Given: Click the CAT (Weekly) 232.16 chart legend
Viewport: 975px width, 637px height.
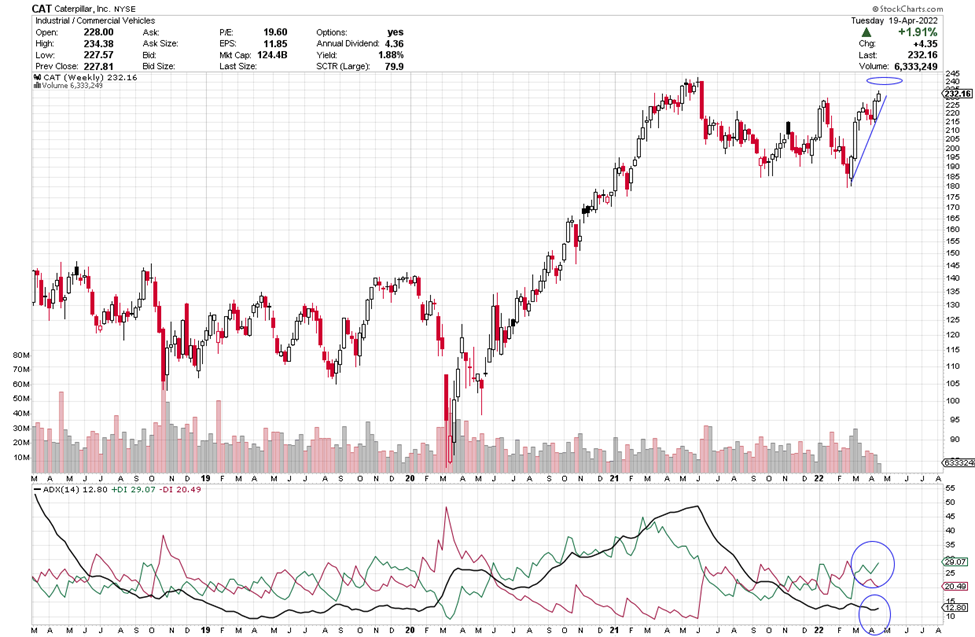Looking at the screenshot, I should 91,78.
